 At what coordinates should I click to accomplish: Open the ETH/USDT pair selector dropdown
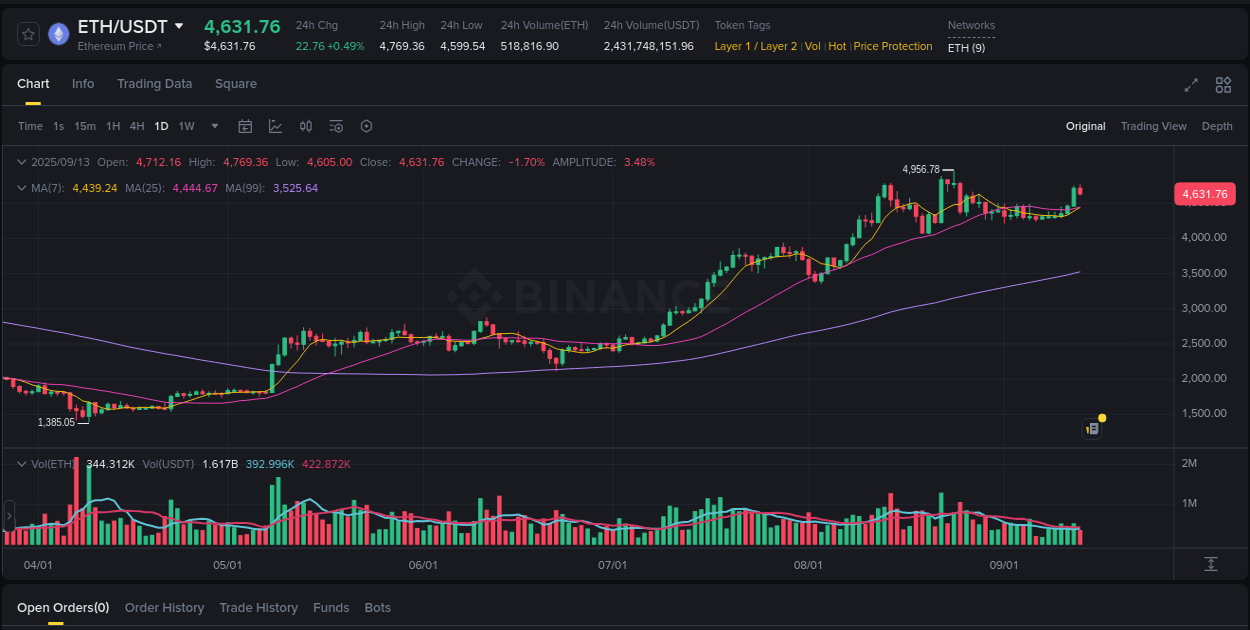(180, 26)
